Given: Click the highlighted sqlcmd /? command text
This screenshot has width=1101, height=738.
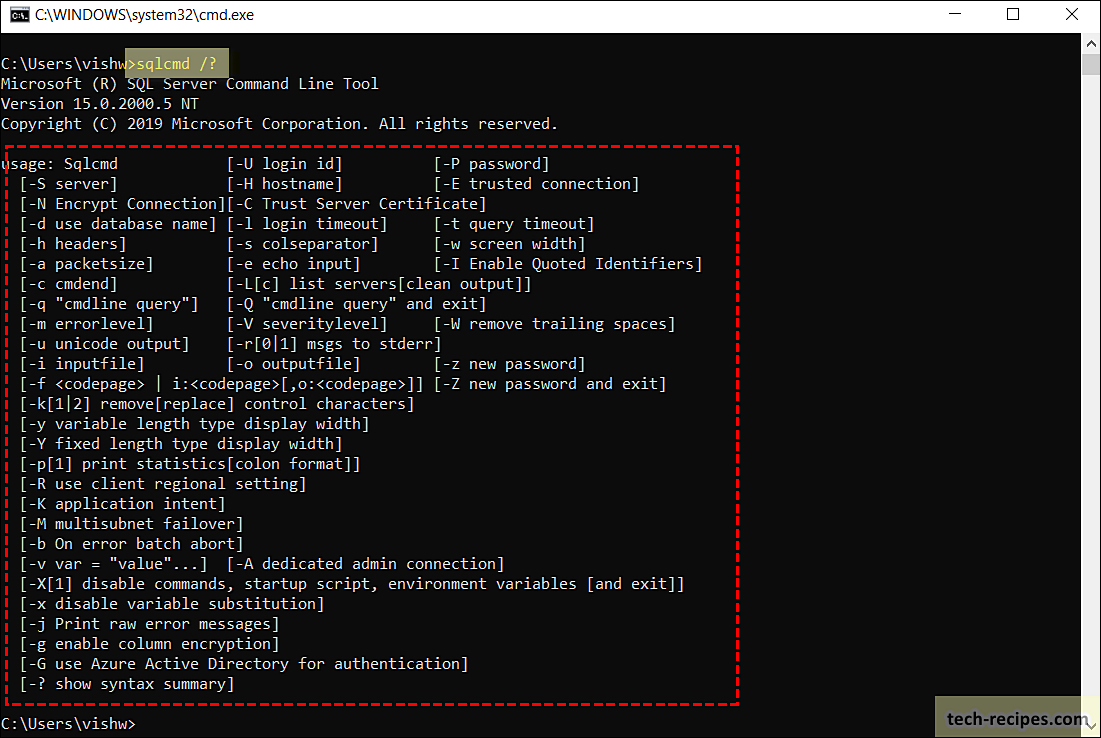Looking at the screenshot, I should click(x=176, y=62).
